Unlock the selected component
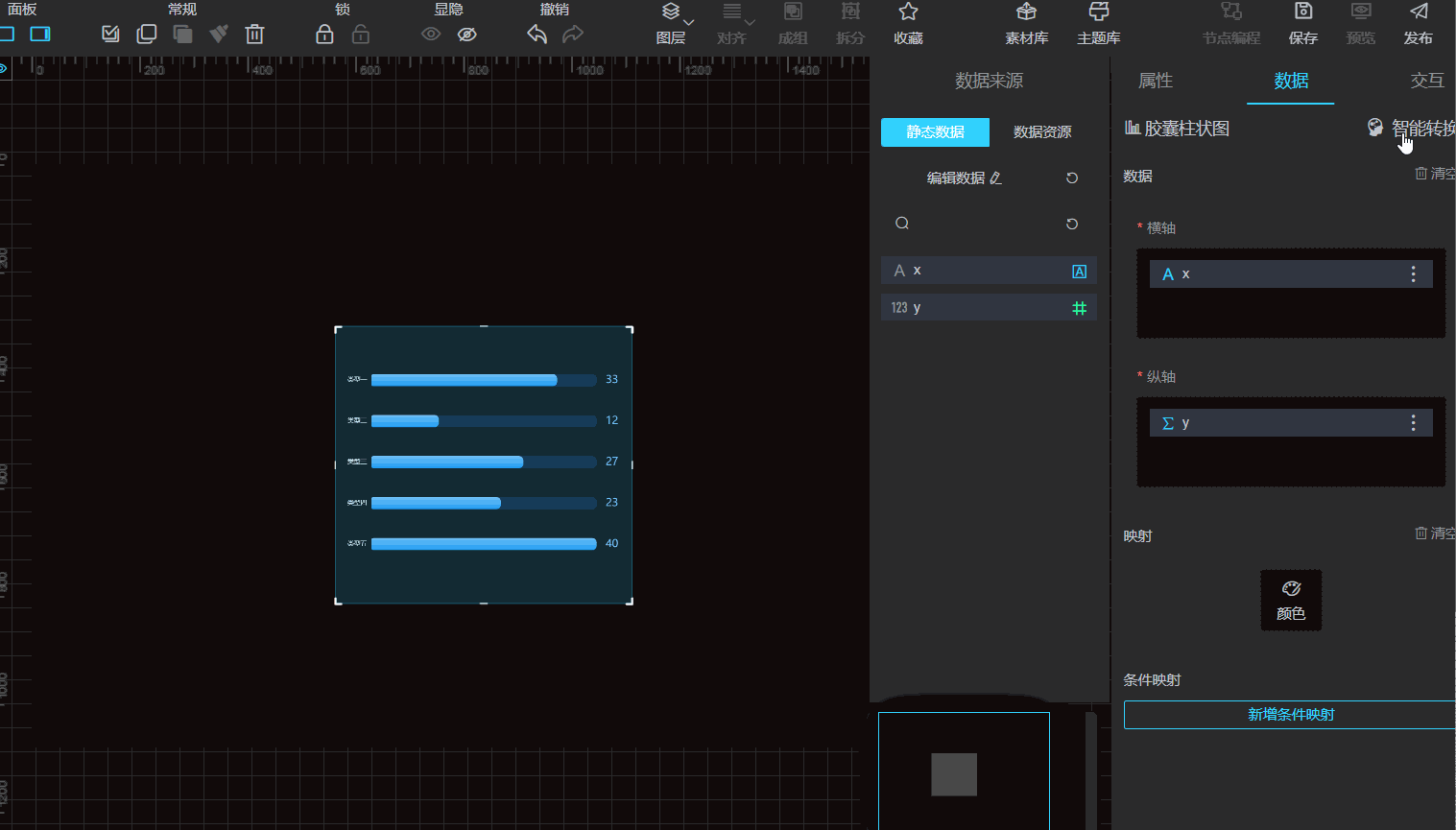The image size is (1456, 830). pyautogui.click(x=361, y=35)
